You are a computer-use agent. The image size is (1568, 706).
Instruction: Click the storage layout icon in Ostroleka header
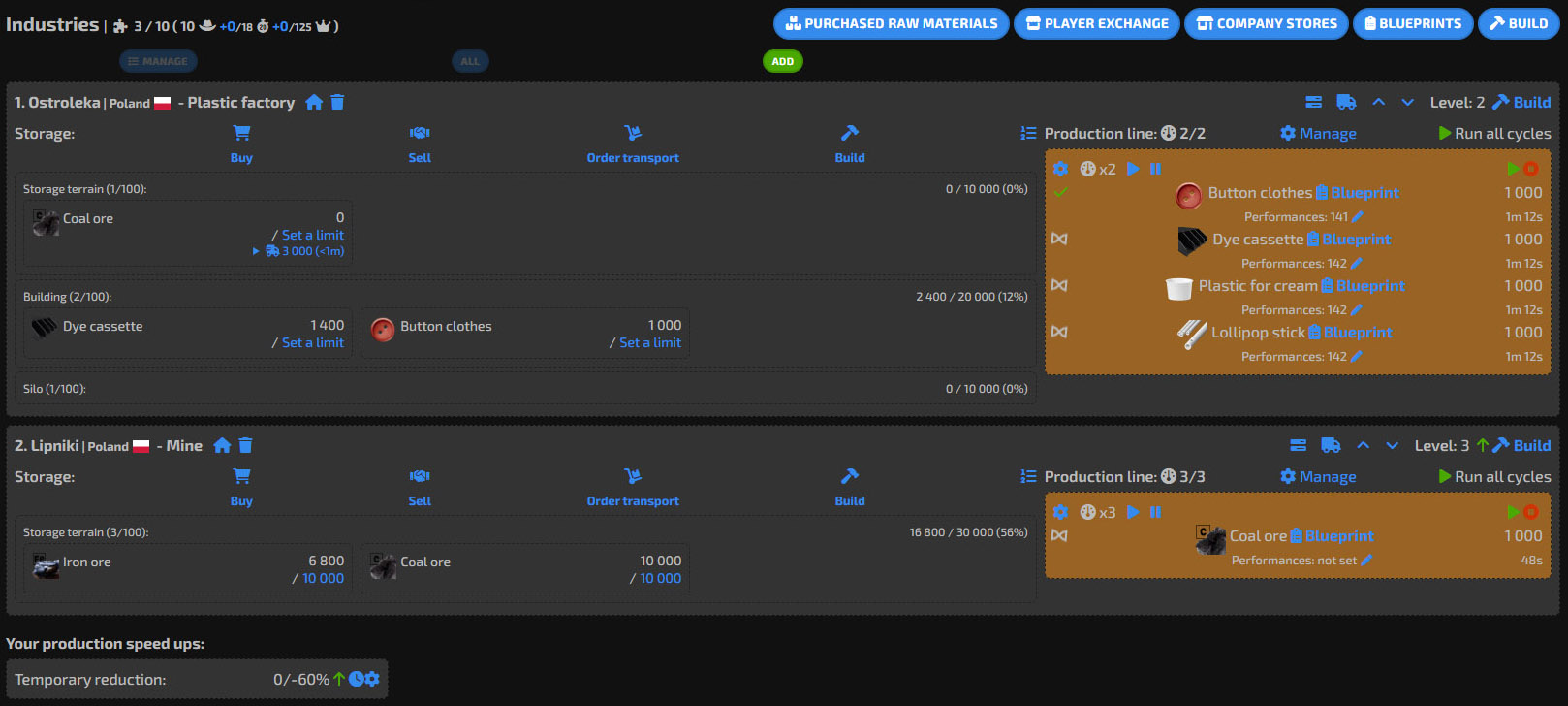(x=1313, y=102)
